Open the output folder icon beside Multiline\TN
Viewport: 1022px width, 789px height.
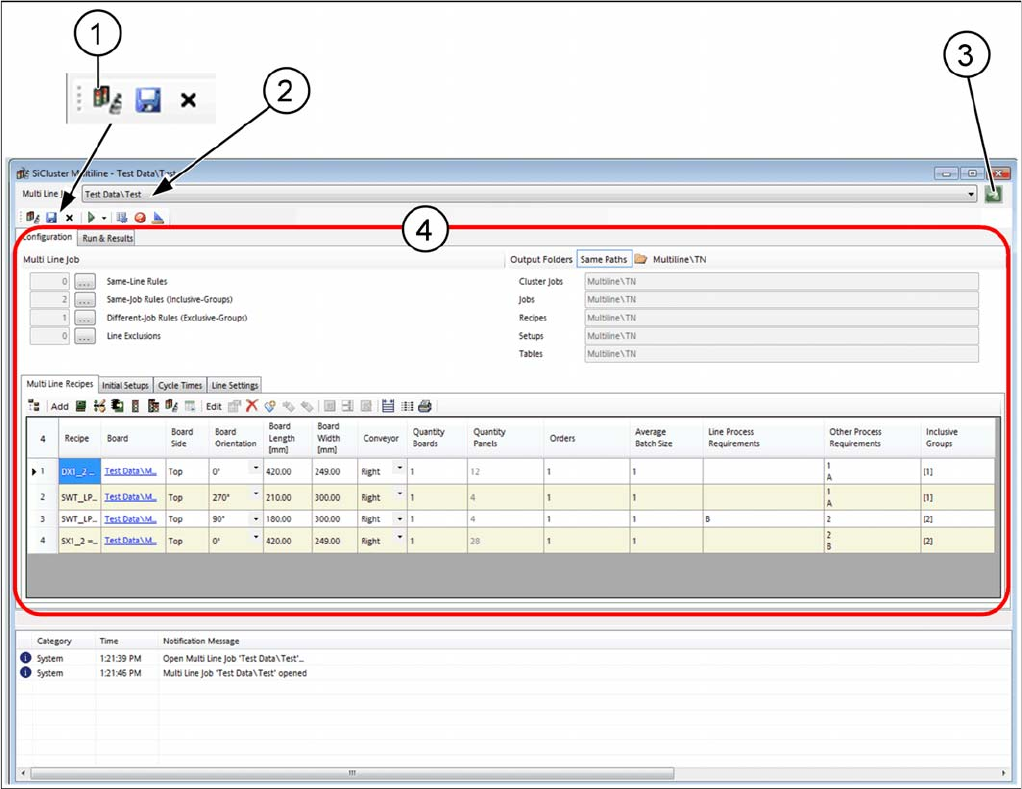[641, 260]
